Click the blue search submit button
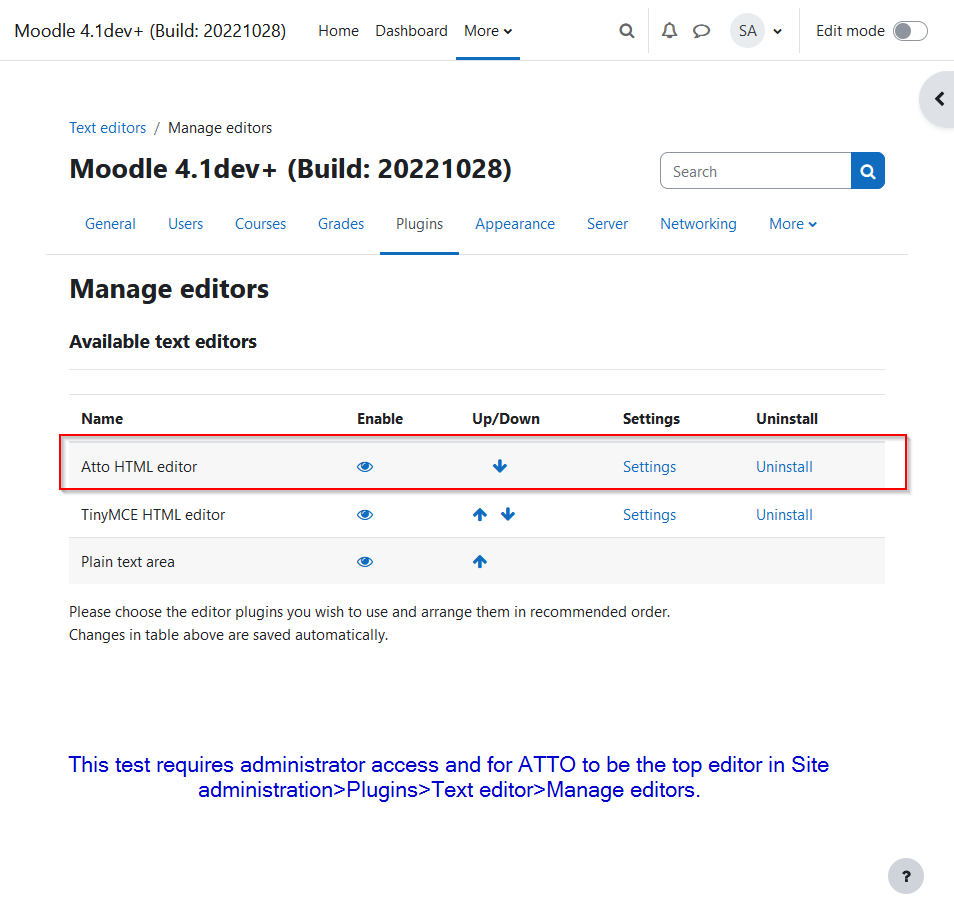The width and height of the screenshot is (954, 919). click(x=868, y=171)
